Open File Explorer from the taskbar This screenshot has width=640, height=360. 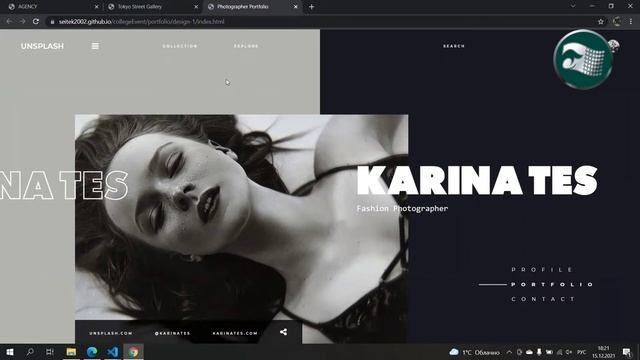[71, 352]
